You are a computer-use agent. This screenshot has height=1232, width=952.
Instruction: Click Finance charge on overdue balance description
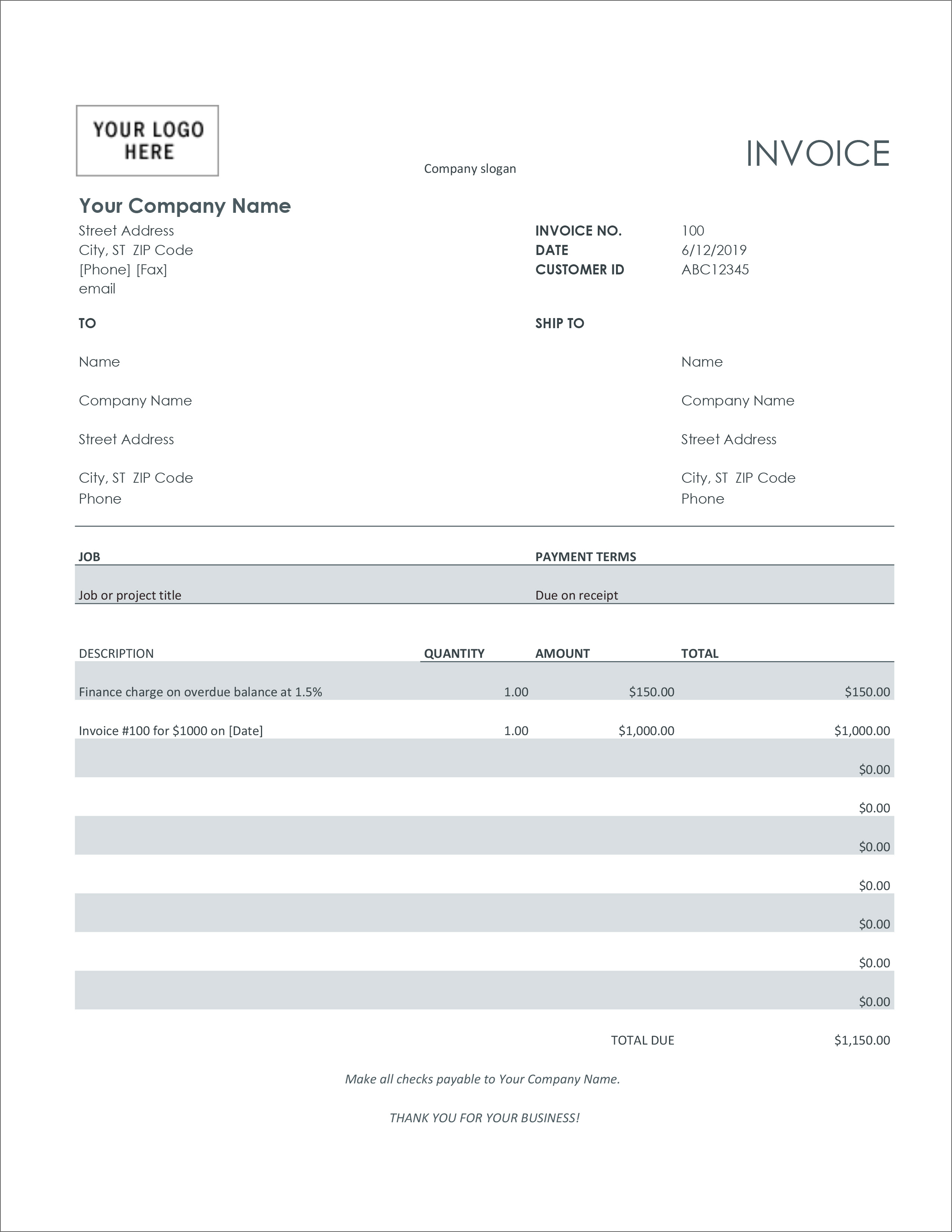pos(200,692)
